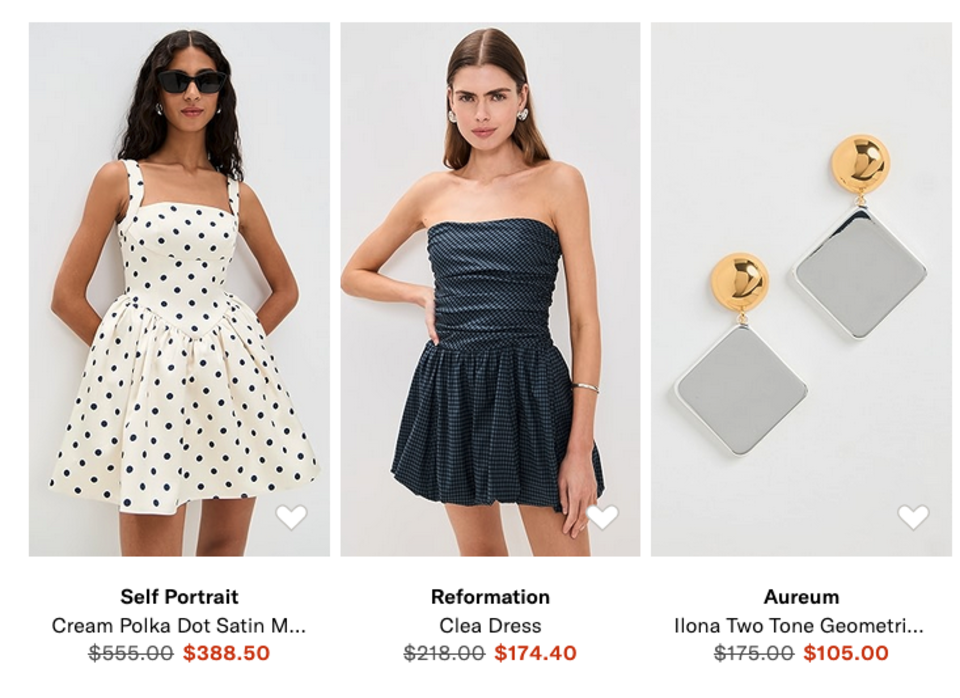
Task: Open the Reformation navy dress image
Action: pyautogui.click(x=490, y=289)
